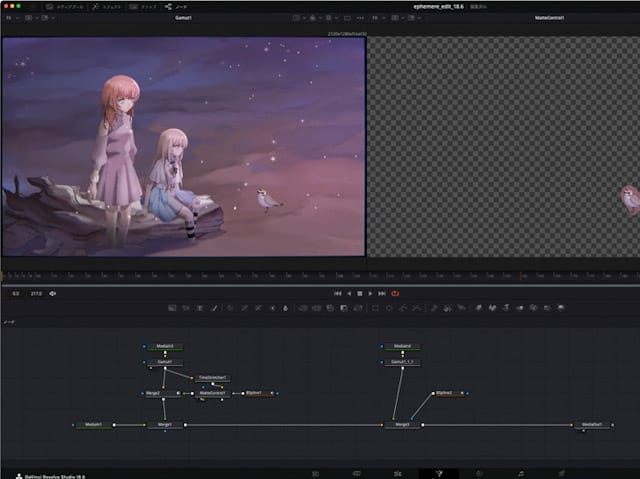Select the Paint tool in the toolbar
640x479 pixels.
(x=214, y=308)
